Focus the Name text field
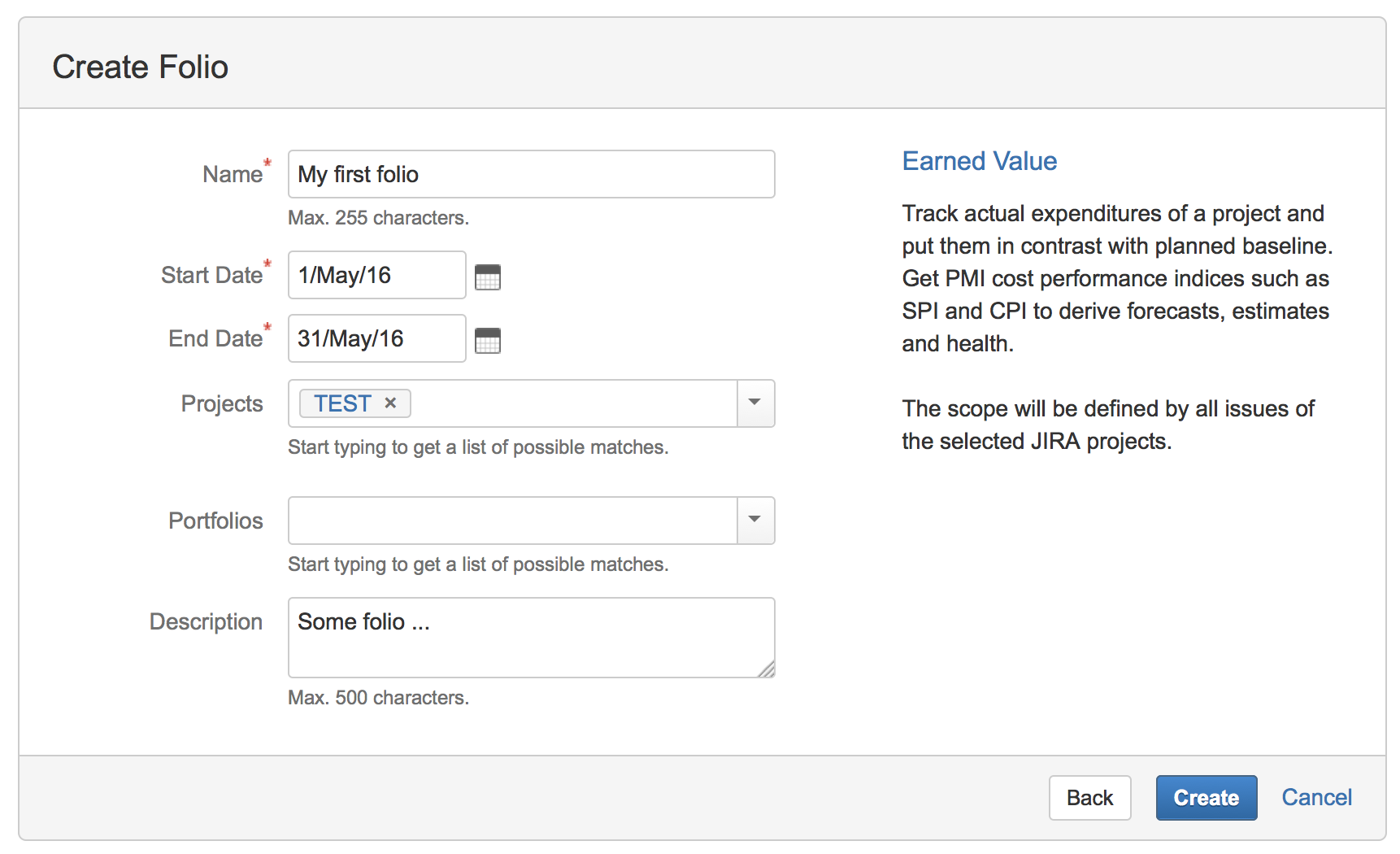Image resolution: width=1400 pixels, height=854 pixels. [531, 174]
